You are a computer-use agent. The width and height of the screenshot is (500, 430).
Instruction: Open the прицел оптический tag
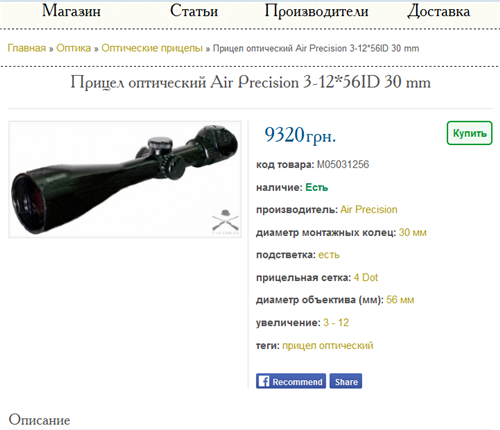[328, 346]
